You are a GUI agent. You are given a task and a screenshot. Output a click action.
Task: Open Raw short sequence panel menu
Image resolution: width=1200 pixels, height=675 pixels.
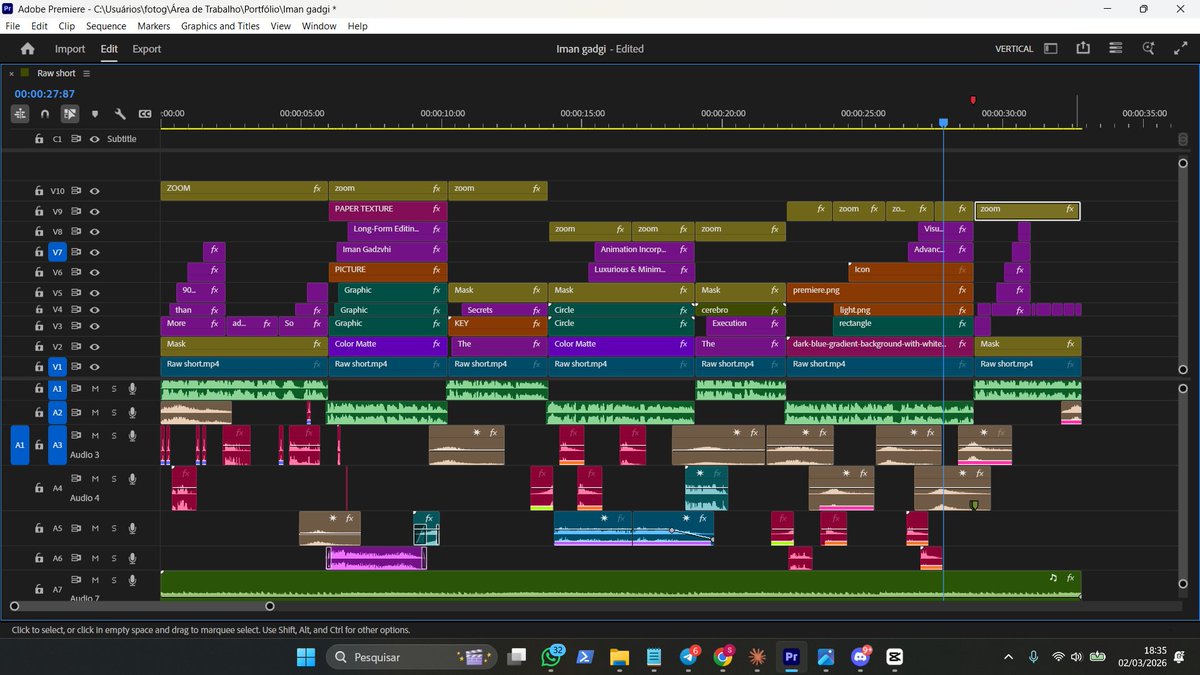87,73
